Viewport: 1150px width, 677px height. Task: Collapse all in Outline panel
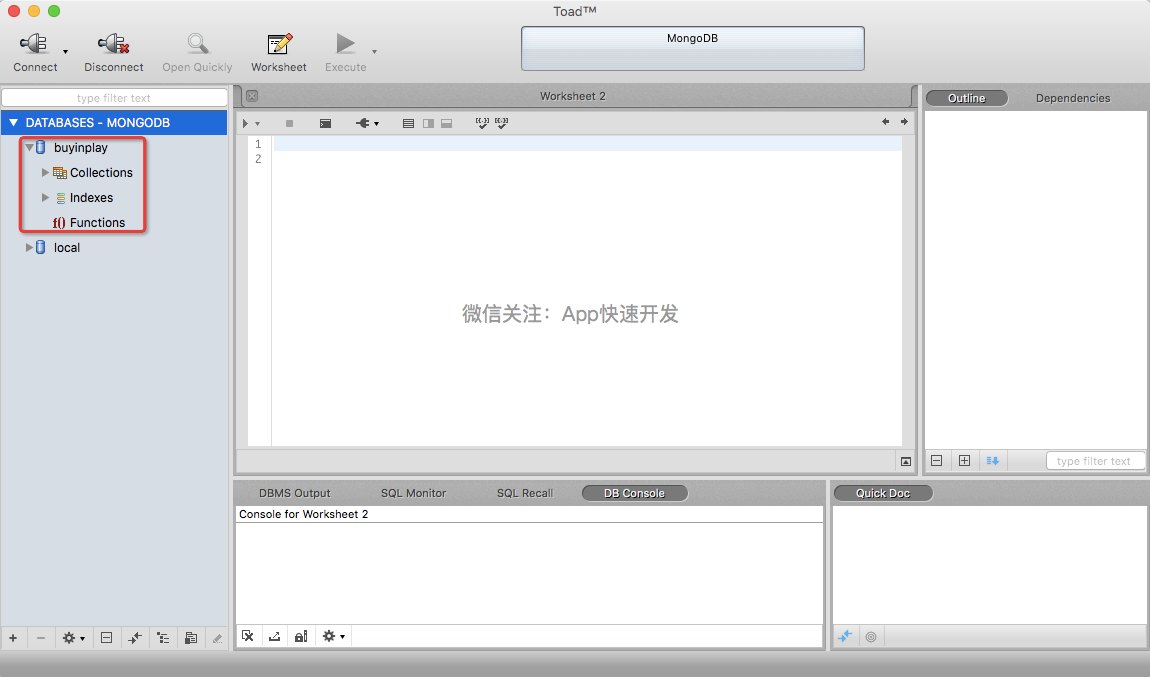click(x=937, y=461)
